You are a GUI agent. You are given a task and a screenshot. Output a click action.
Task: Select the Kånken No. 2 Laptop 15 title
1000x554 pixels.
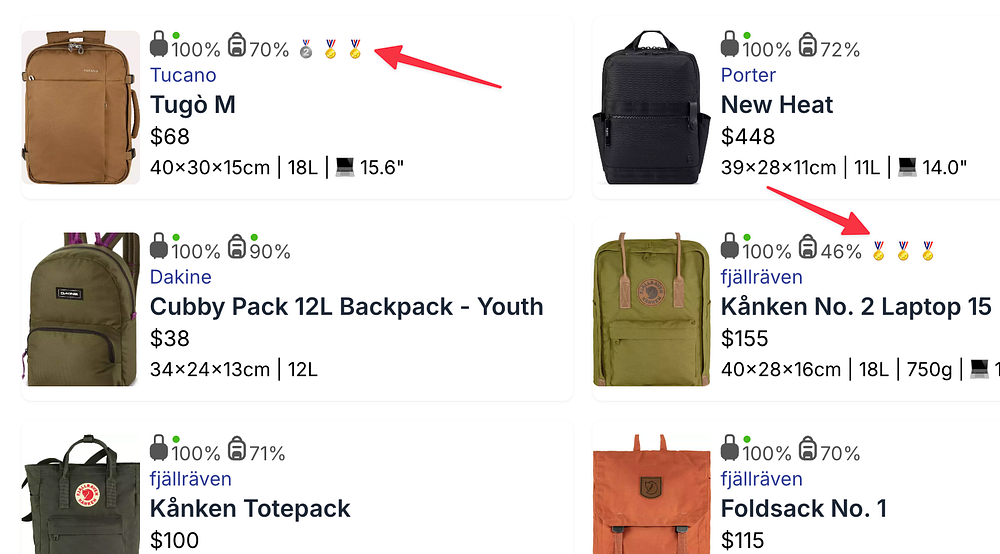point(856,307)
